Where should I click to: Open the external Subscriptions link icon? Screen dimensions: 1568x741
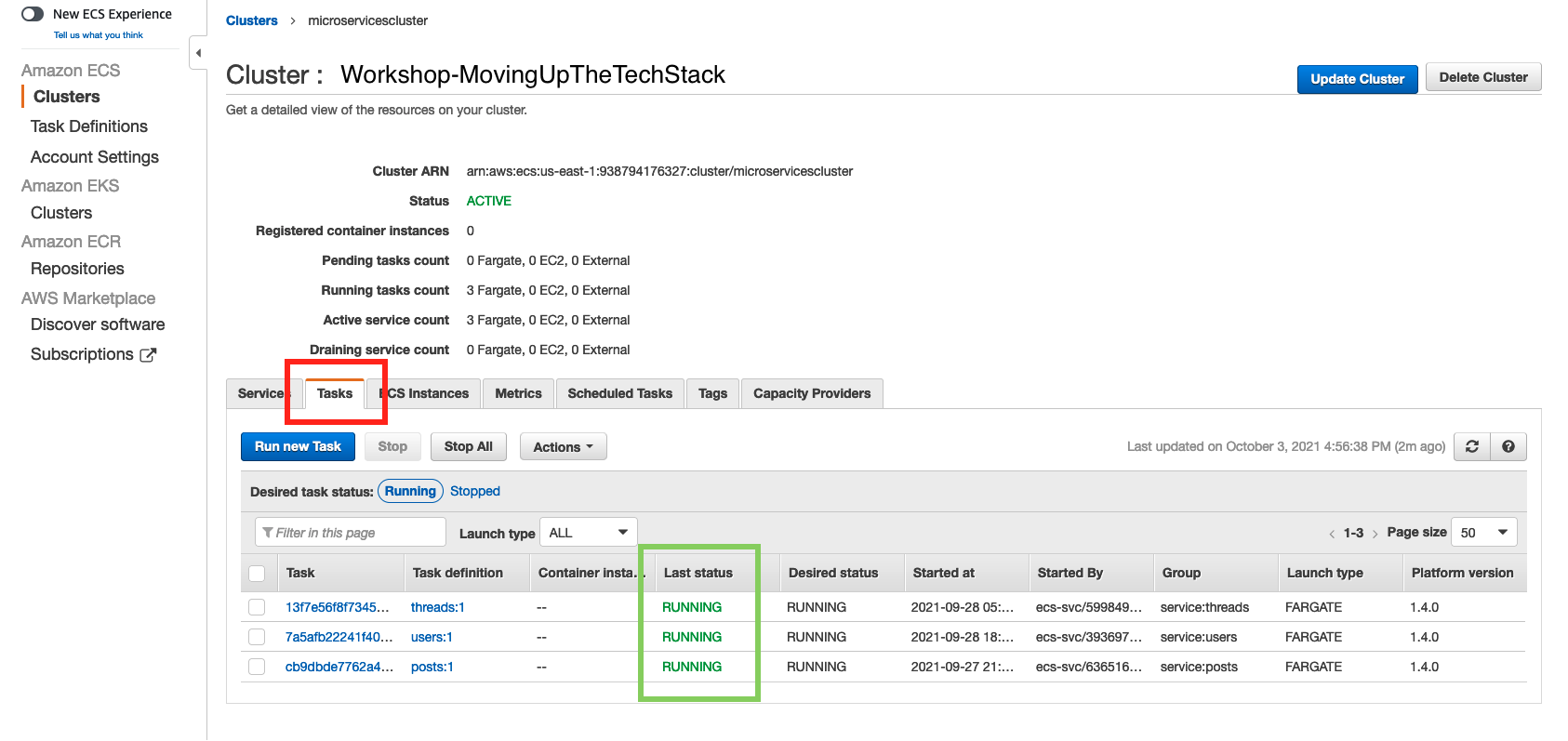148,354
